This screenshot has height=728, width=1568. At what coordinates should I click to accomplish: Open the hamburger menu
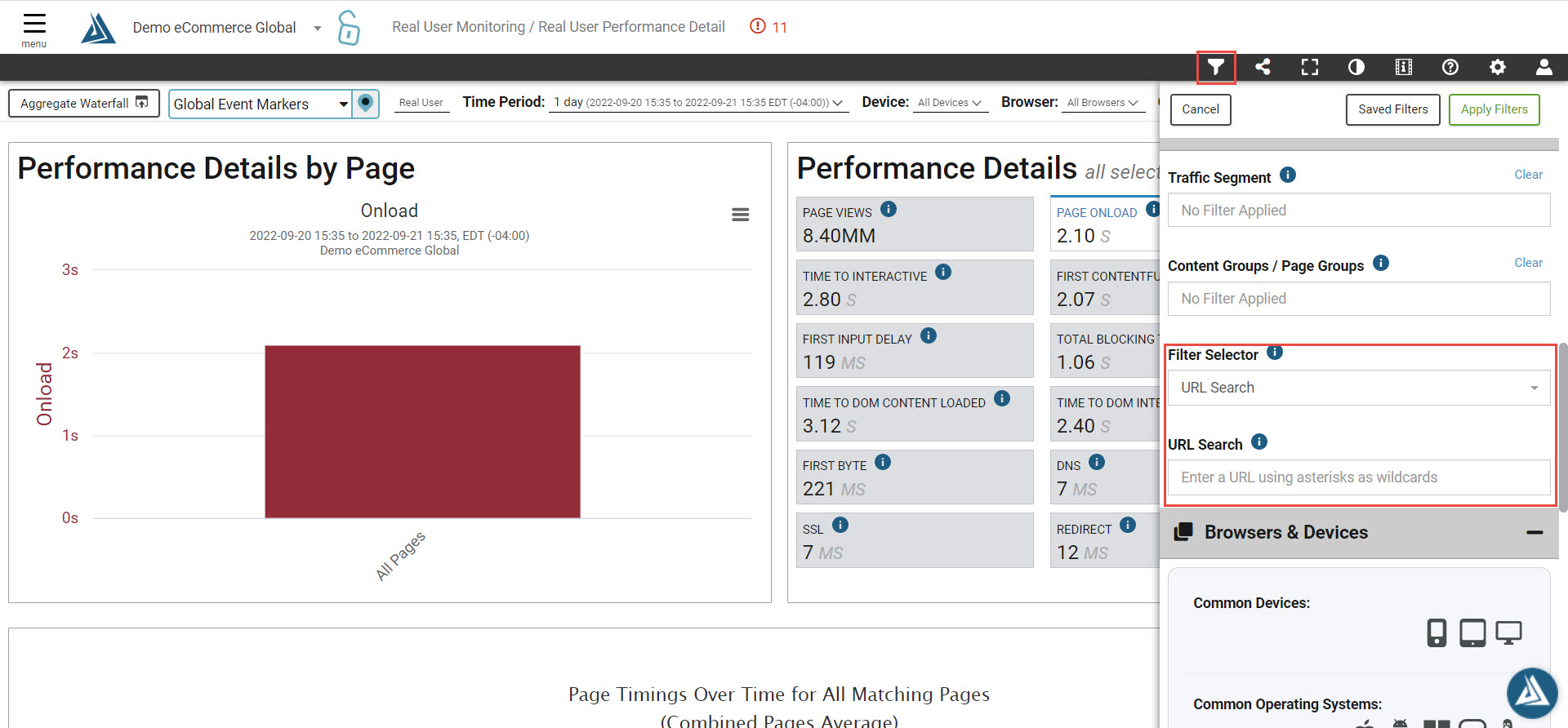(x=34, y=29)
